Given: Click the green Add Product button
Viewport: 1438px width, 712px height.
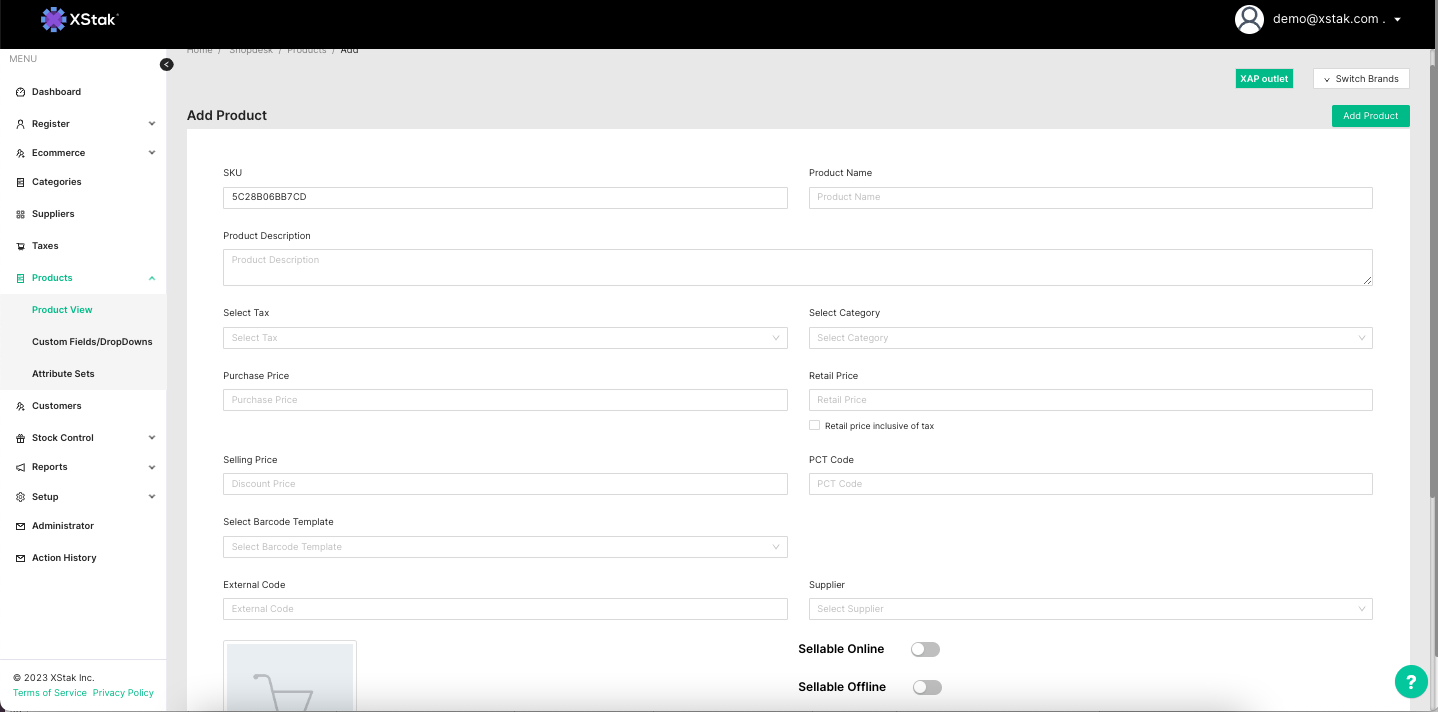Looking at the screenshot, I should click(1370, 116).
